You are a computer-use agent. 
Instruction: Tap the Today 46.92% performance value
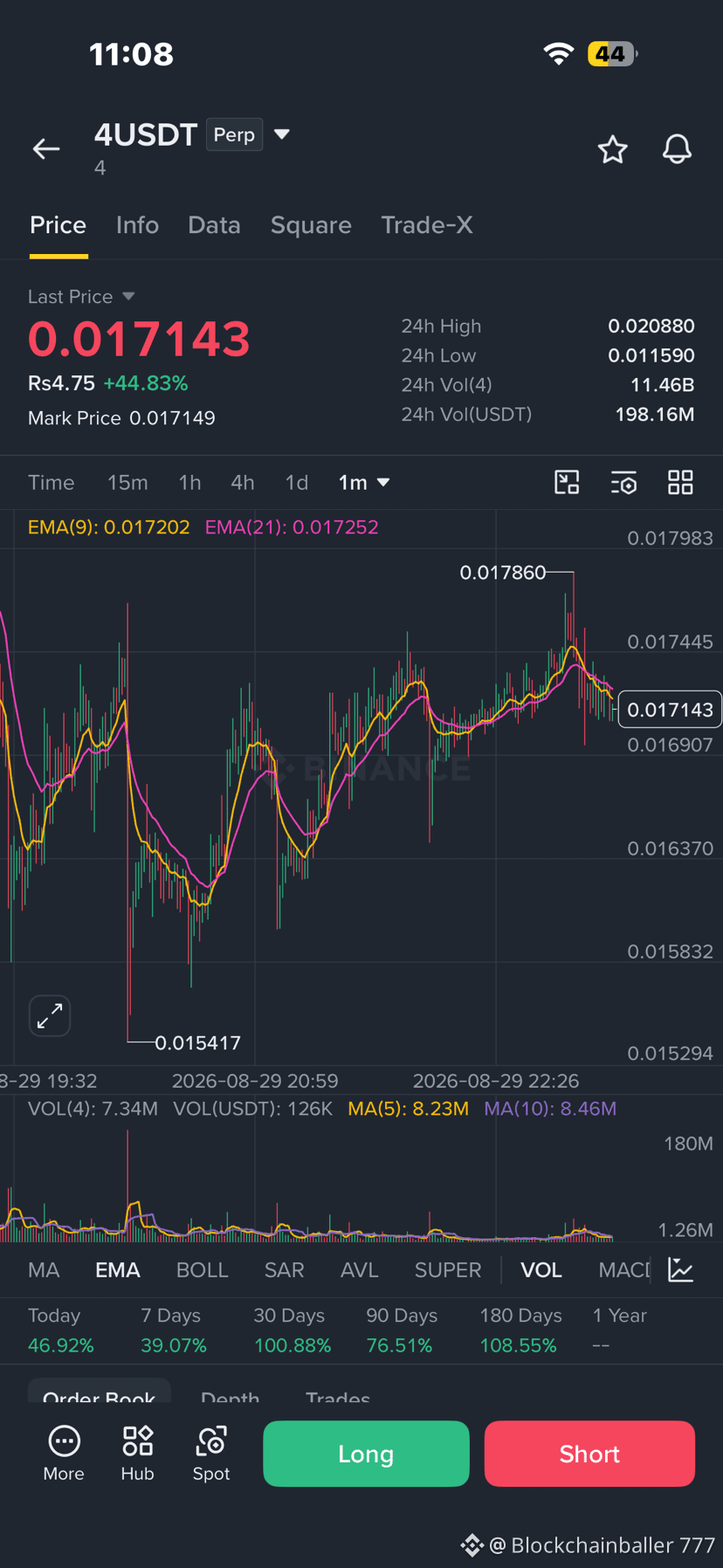click(x=60, y=1345)
